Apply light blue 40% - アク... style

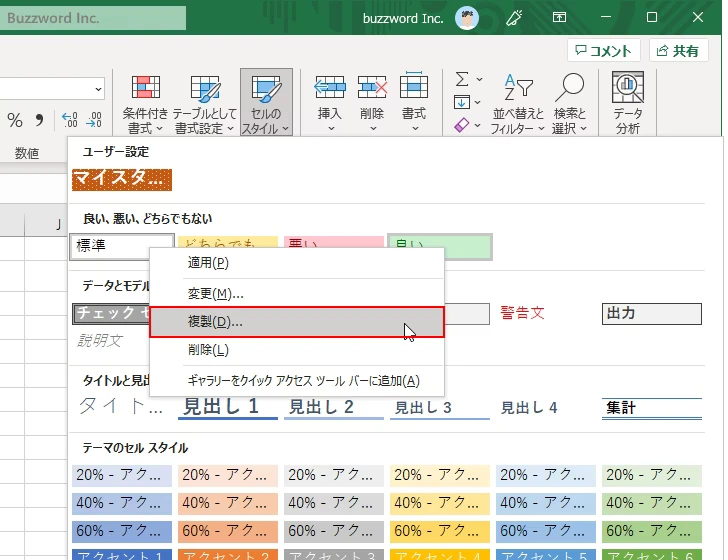[x=546, y=503]
